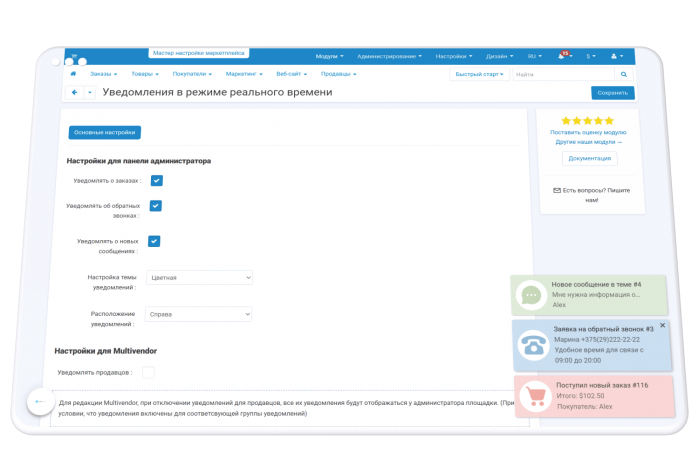
Task: Open the Заказы menu
Action: tap(104, 74)
